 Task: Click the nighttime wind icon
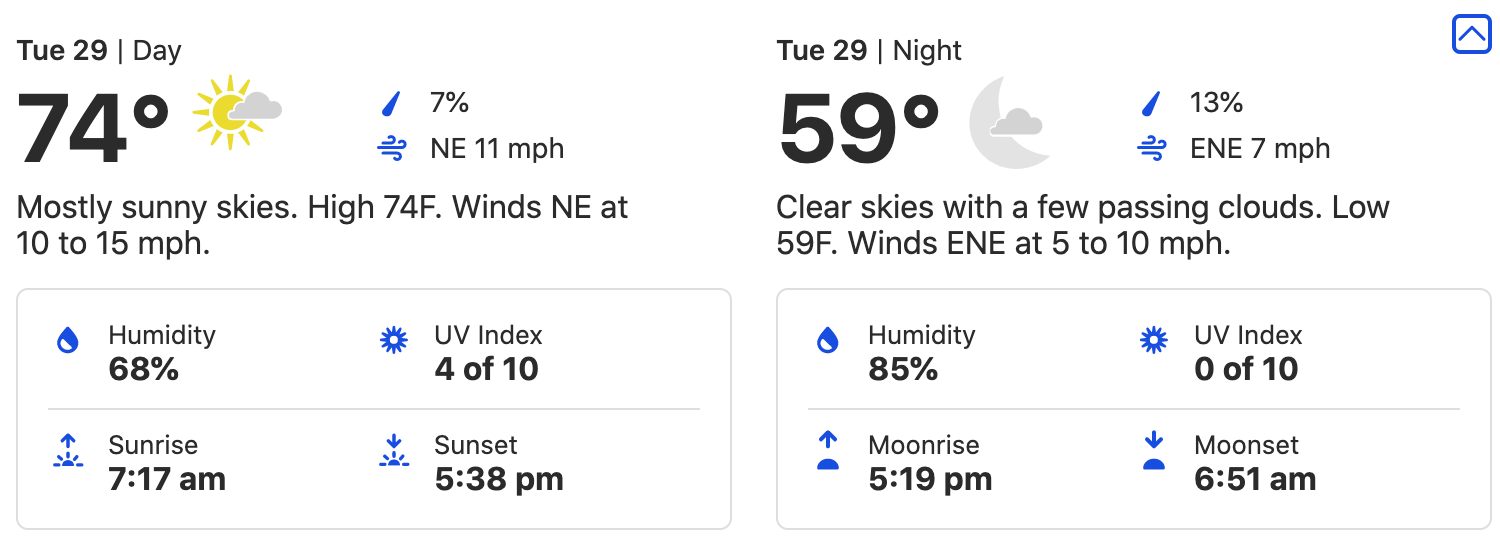(x=1151, y=150)
